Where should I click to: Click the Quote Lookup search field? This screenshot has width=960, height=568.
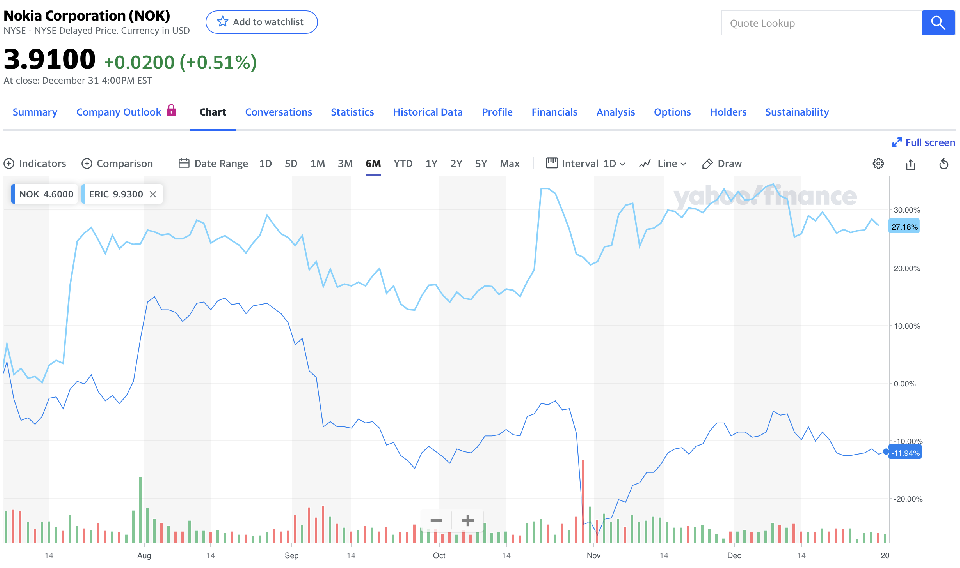[820, 23]
